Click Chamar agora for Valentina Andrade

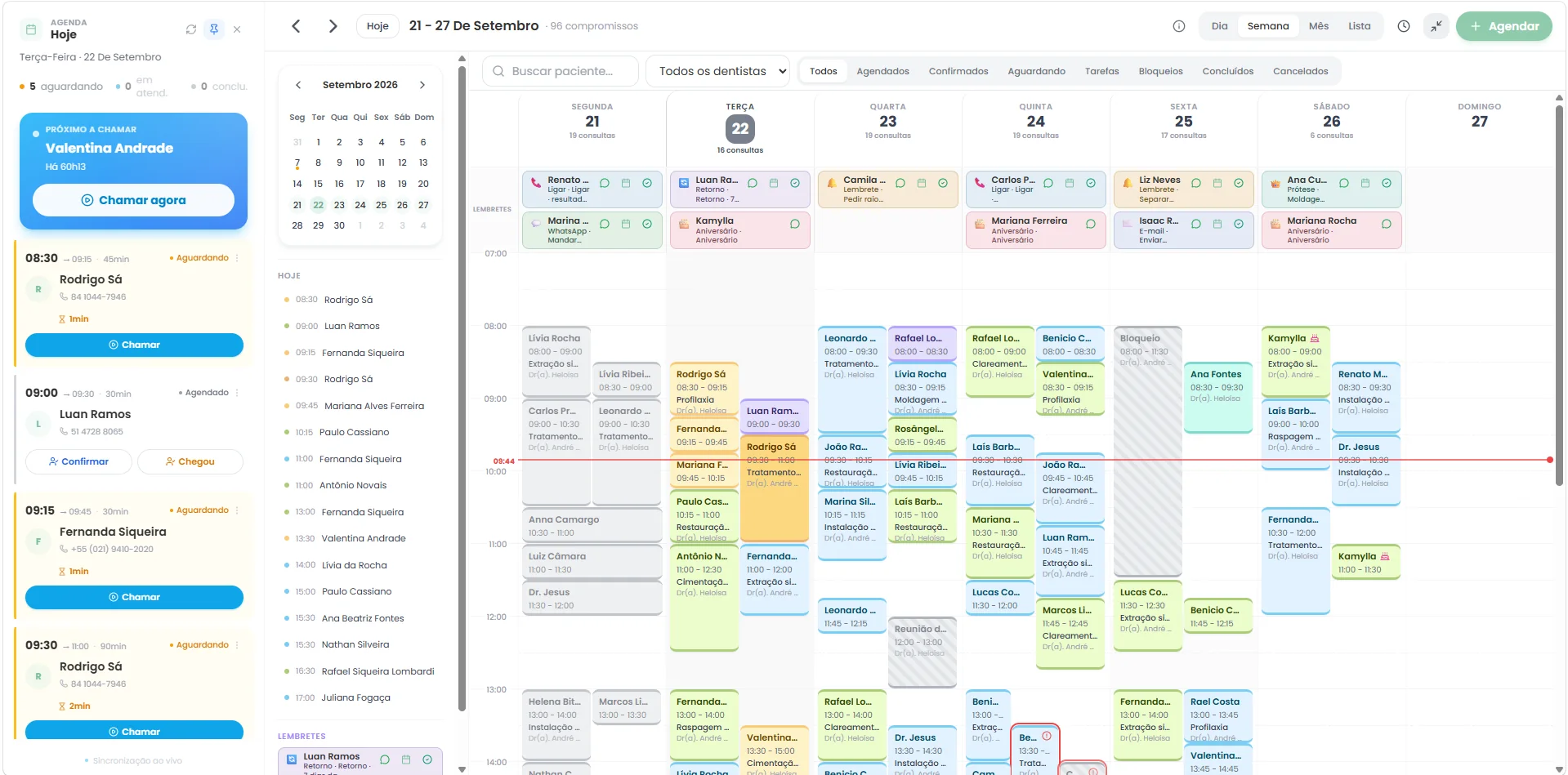(x=133, y=200)
